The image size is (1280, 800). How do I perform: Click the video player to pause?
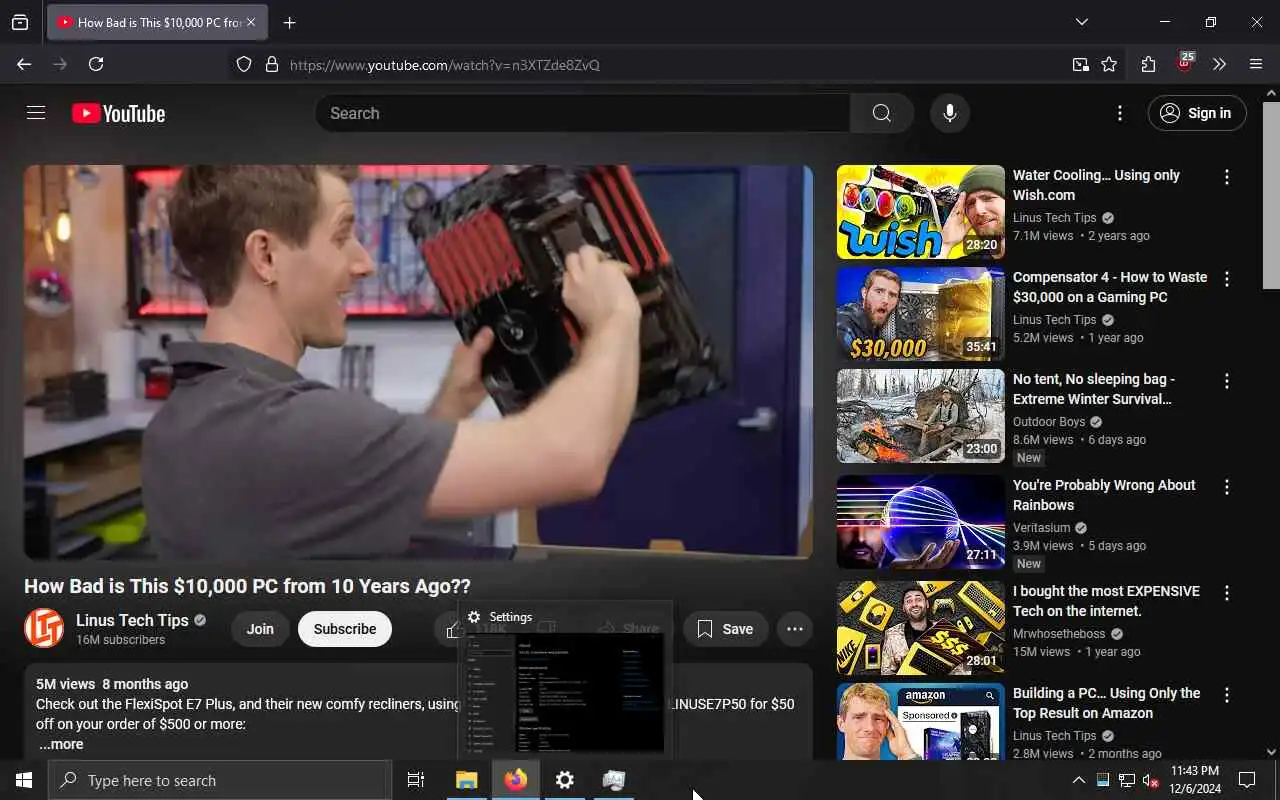[x=418, y=362]
